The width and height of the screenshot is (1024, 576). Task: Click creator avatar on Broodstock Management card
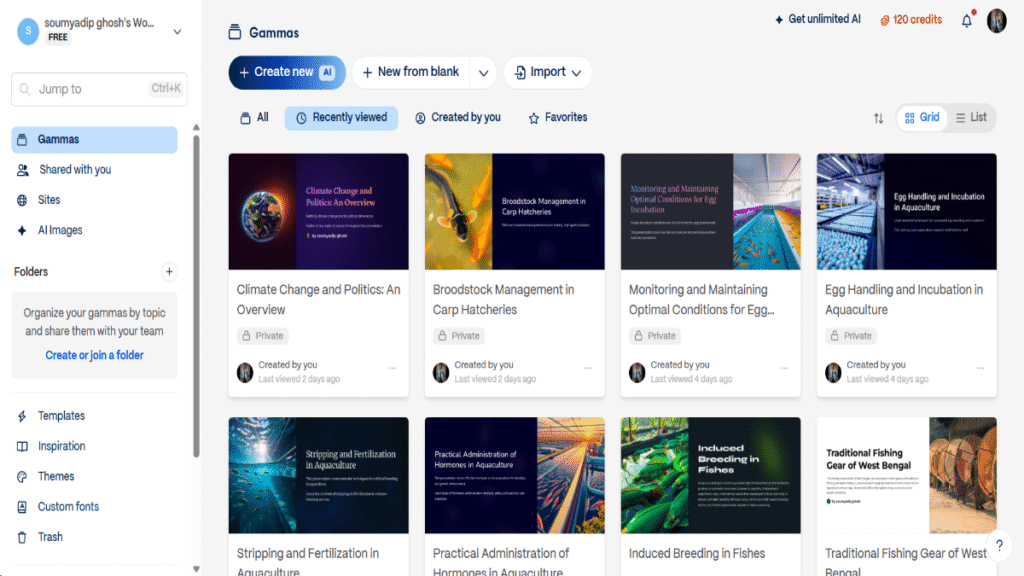[441, 373]
